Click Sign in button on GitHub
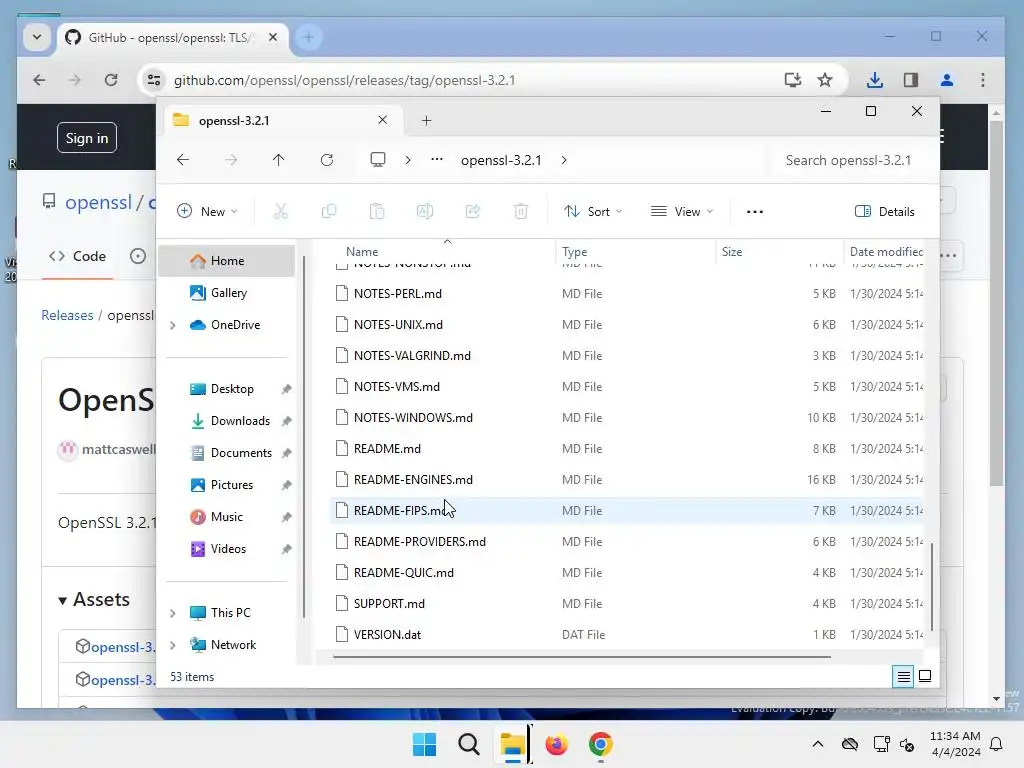 pyautogui.click(x=87, y=138)
